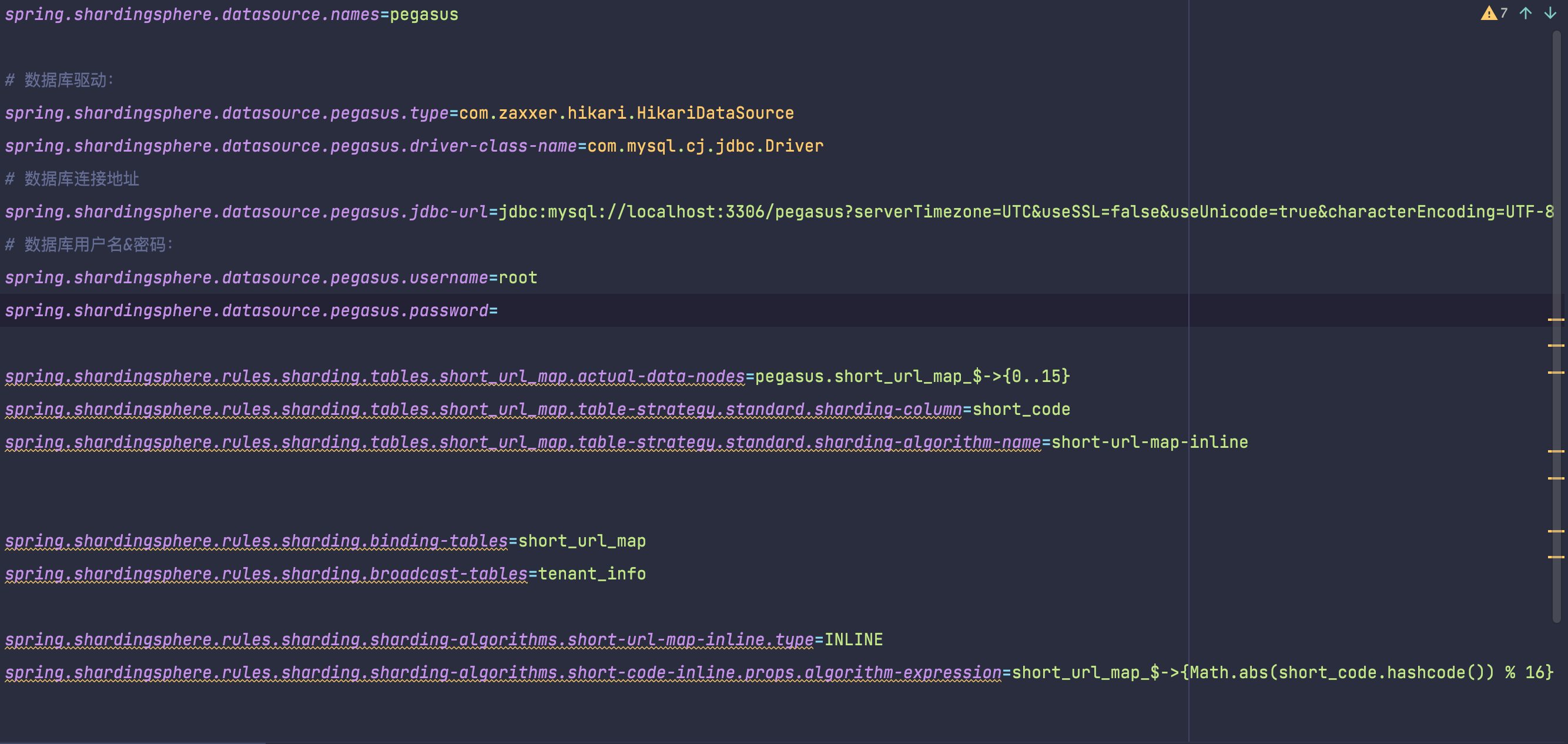Viewport: 1568px width, 744px height.
Task: Click the yellow warning triangle inspection icon
Action: (x=1488, y=14)
